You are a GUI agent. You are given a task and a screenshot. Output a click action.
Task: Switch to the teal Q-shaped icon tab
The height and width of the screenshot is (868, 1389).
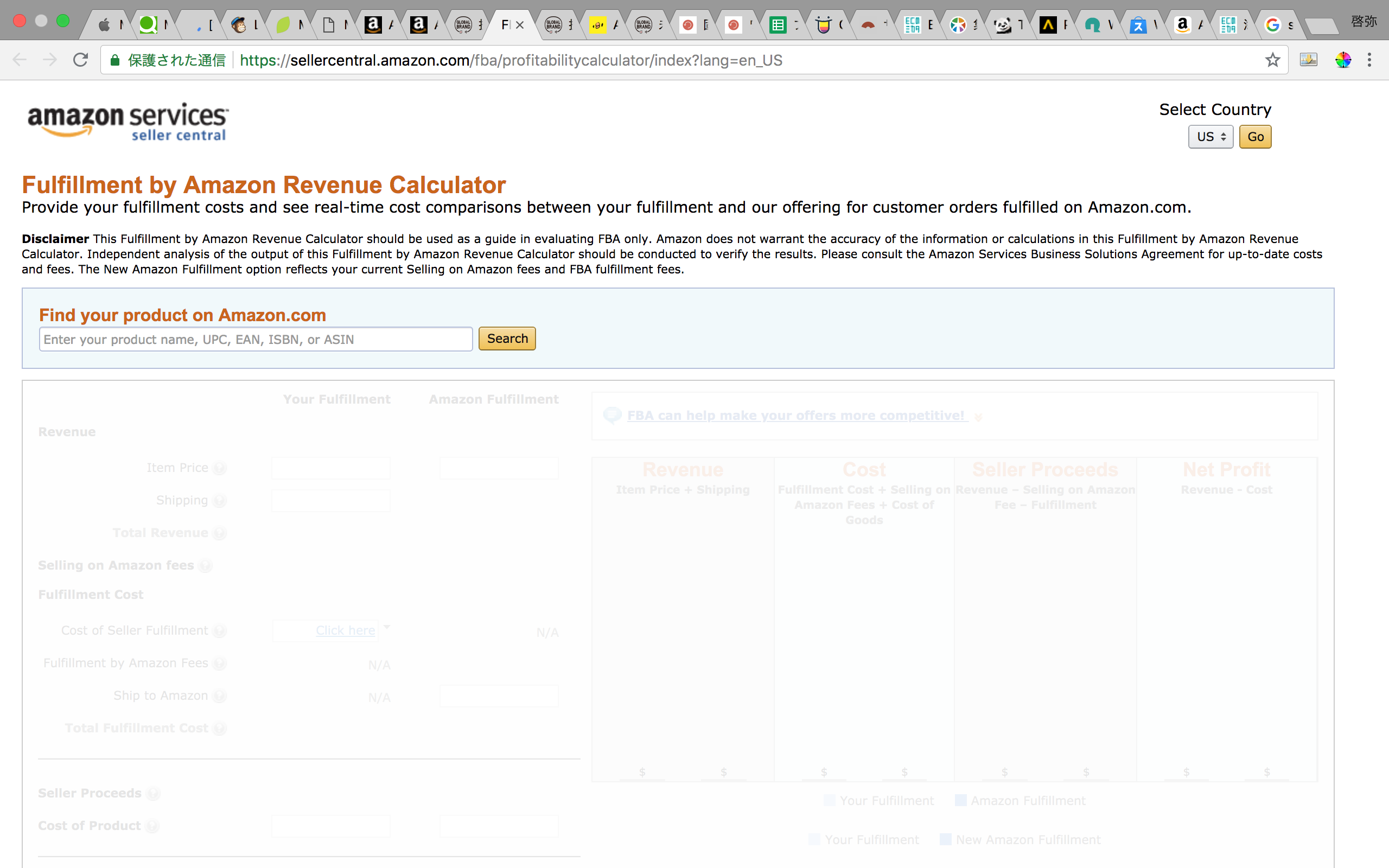tap(1093, 25)
